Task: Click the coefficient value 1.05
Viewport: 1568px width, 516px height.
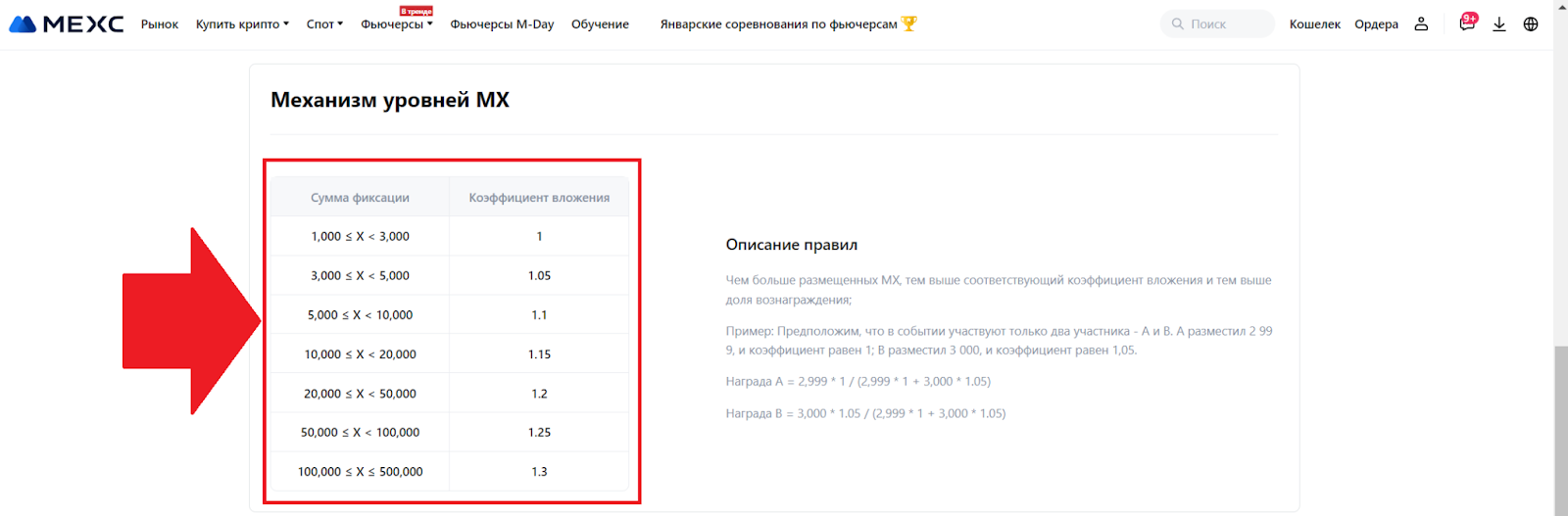Action: pos(539,275)
